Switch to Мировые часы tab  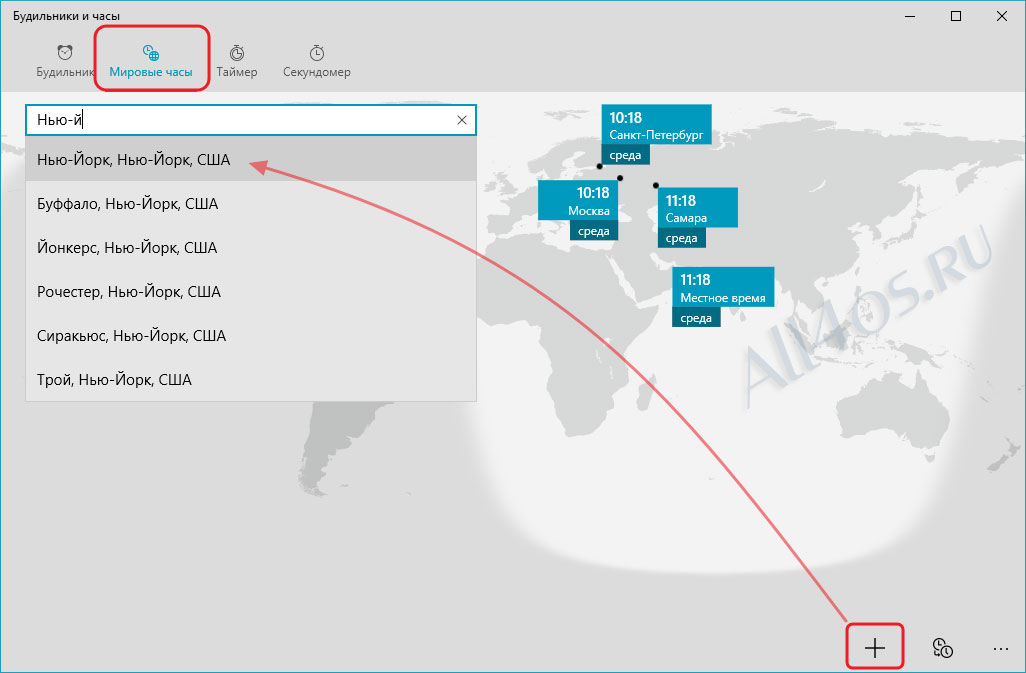pos(150,61)
